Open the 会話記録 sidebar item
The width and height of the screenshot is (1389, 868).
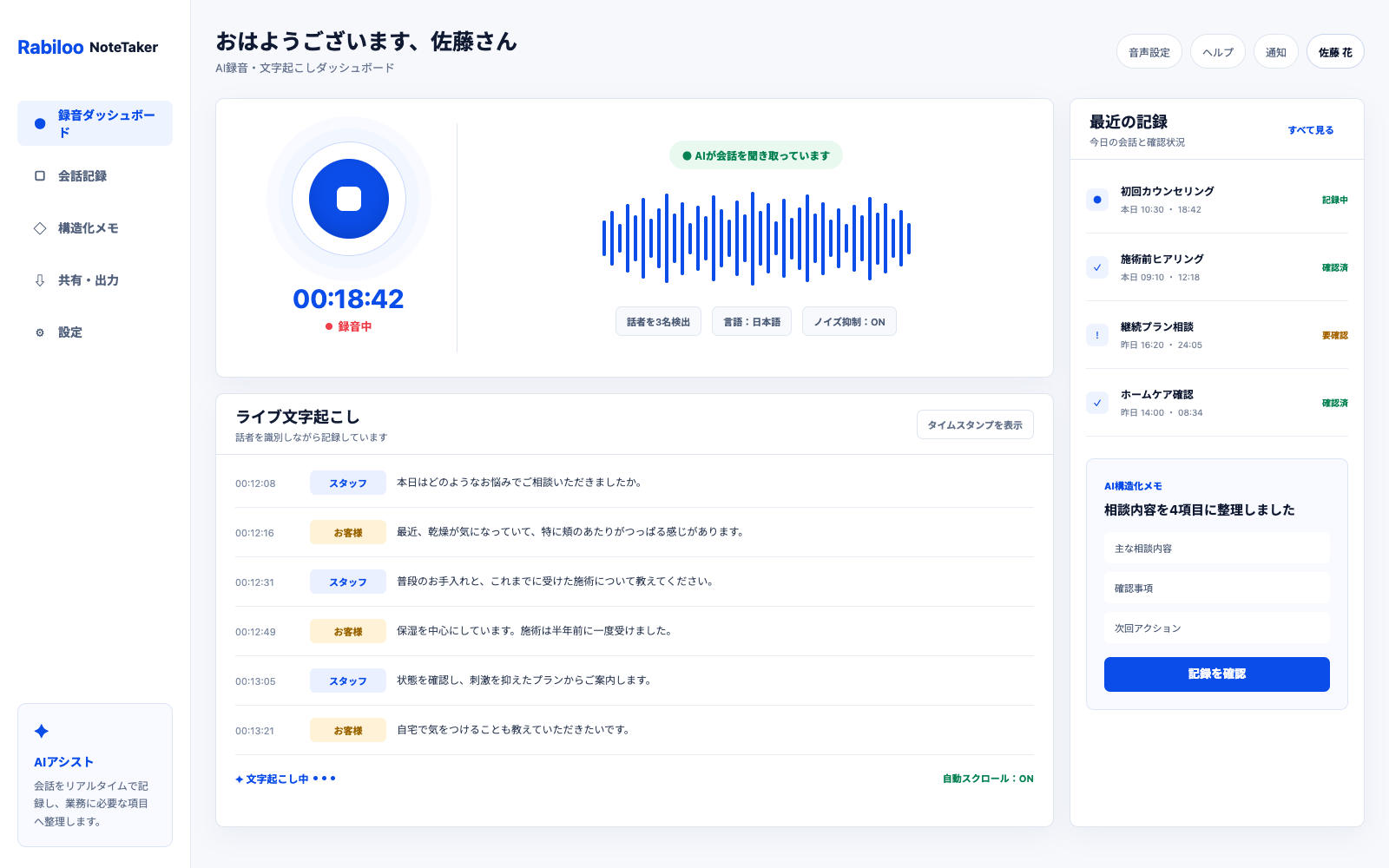click(x=95, y=176)
